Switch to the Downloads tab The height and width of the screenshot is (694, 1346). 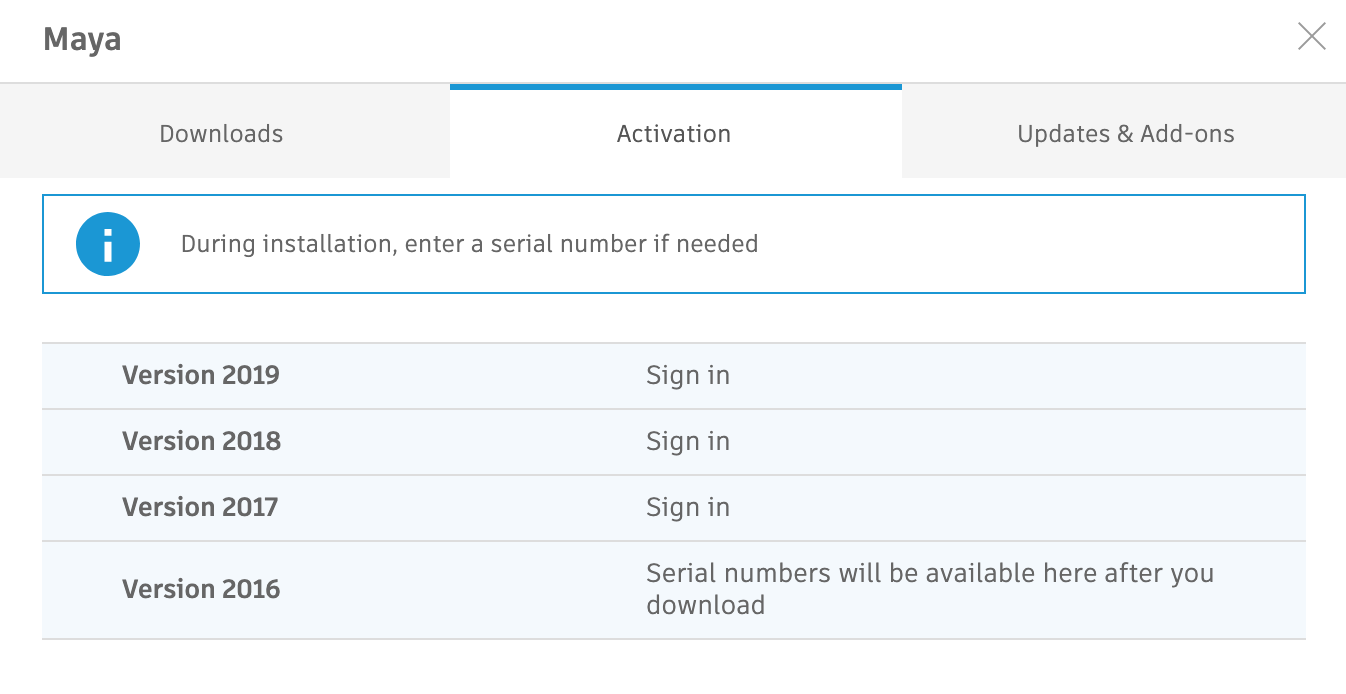click(x=220, y=132)
